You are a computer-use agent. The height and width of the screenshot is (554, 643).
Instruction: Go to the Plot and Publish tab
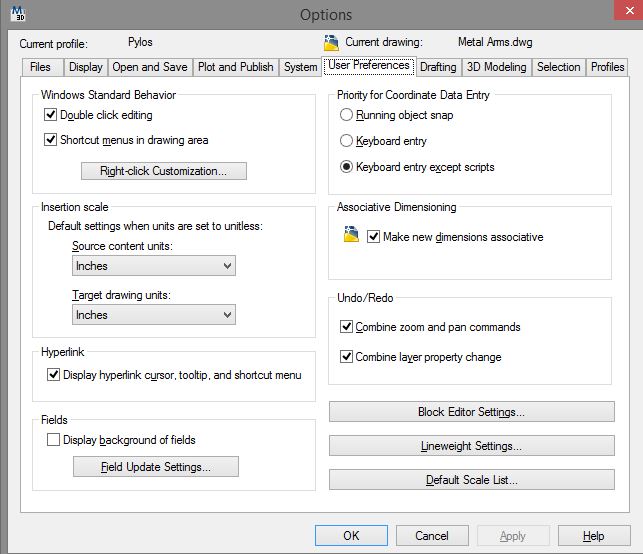click(235, 67)
